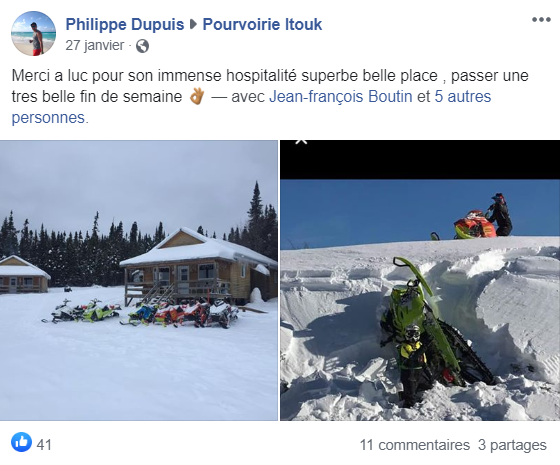Click the white X above right photo
This screenshot has height=465, width=560.
coord(301,142)
